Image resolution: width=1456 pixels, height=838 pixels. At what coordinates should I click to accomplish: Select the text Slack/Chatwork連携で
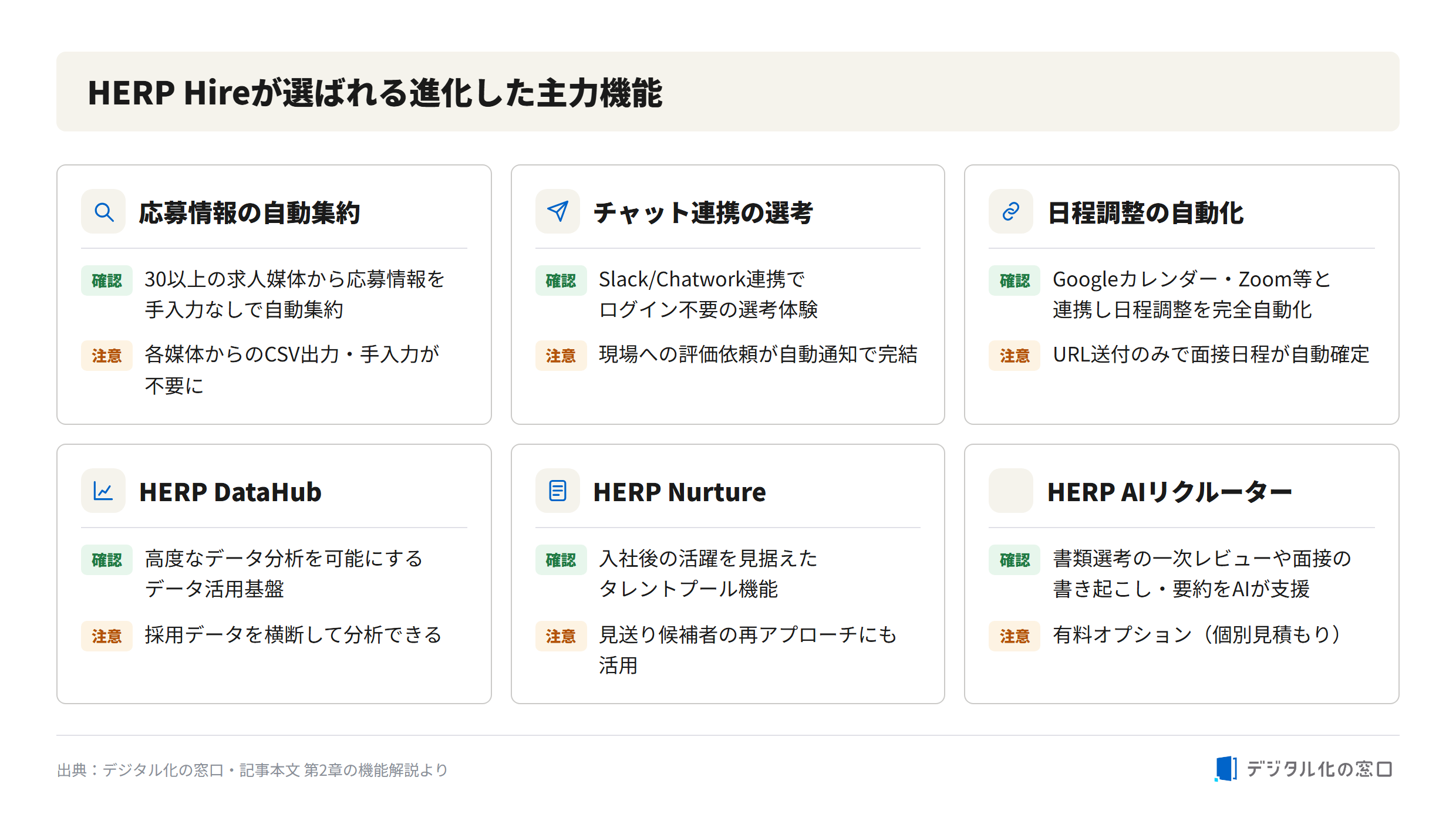702,279
